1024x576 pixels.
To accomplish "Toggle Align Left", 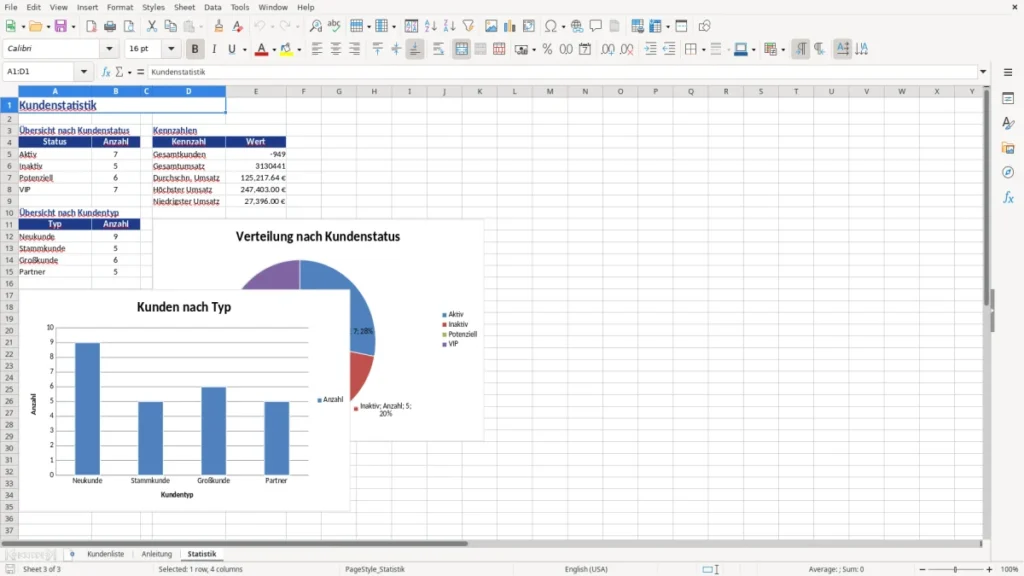I will (317, 49).
